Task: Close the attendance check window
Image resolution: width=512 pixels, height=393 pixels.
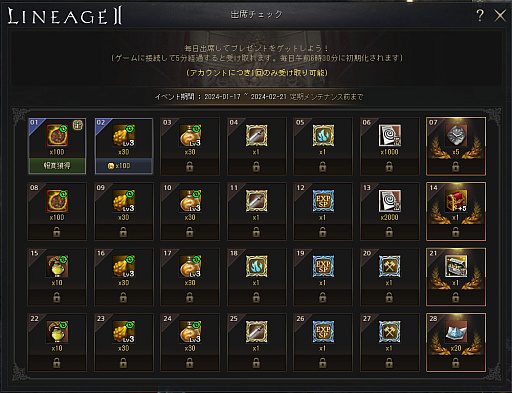Action: 500,16
